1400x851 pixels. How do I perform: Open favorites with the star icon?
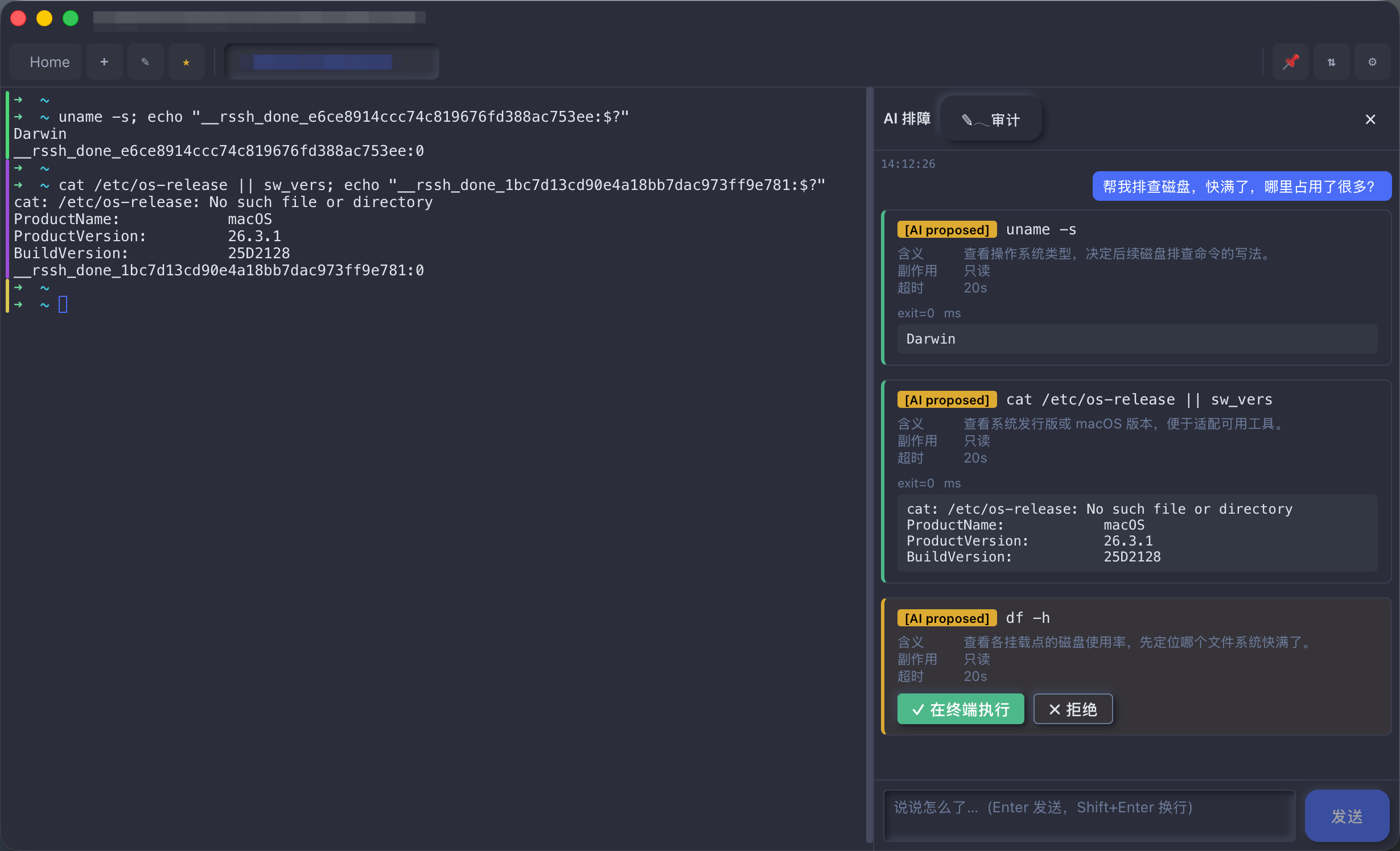tap(186, 62)
